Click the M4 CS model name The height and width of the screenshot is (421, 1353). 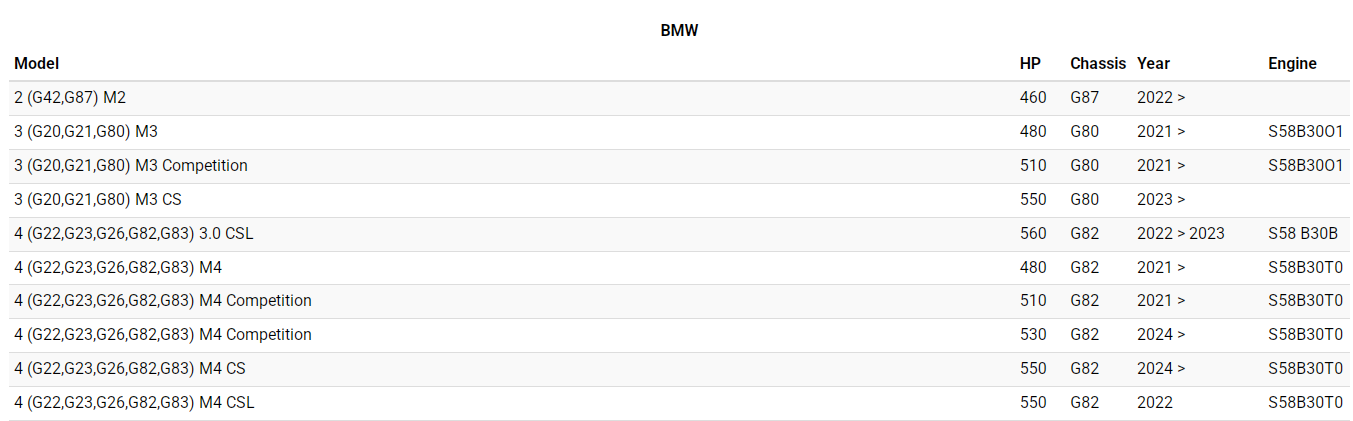pyautogui.click(x=130, y=369)
